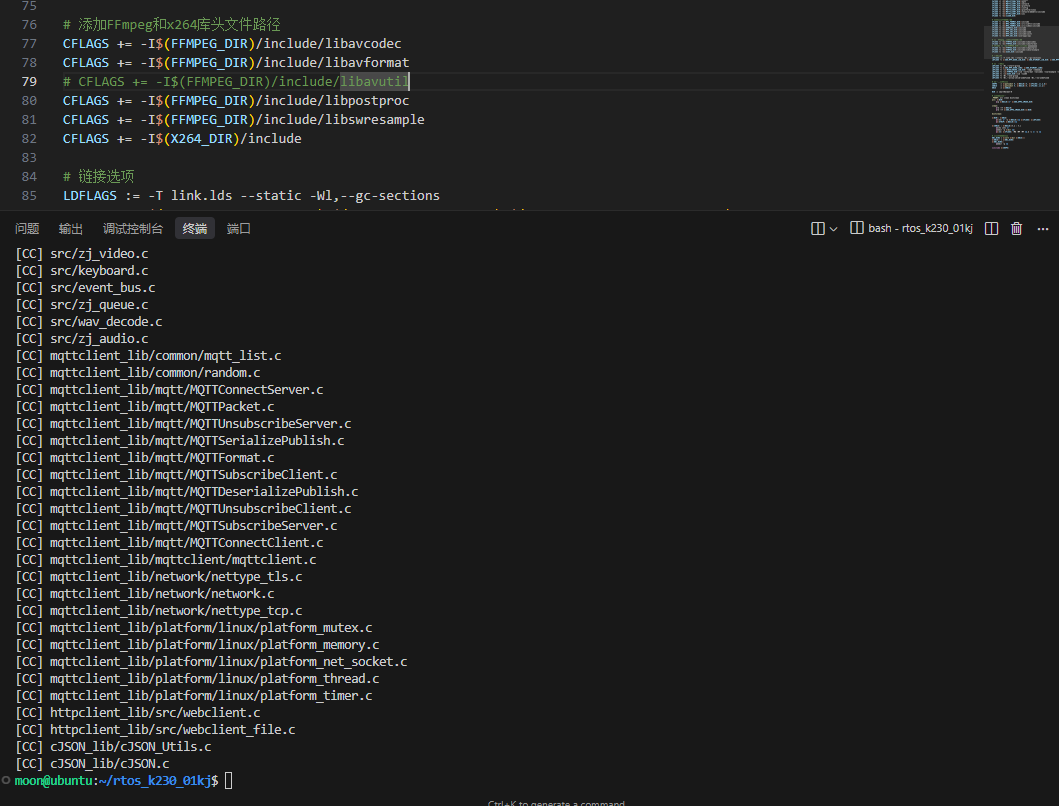Switch to the 问题 tab

click(x=27, y=228)
